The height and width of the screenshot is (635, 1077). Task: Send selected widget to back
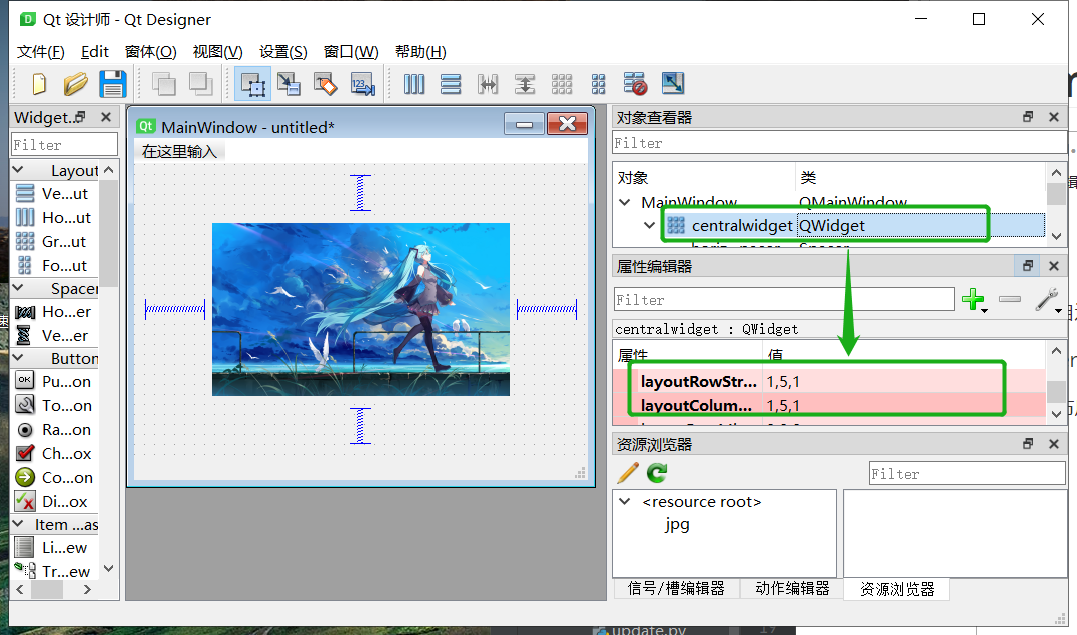163,84
